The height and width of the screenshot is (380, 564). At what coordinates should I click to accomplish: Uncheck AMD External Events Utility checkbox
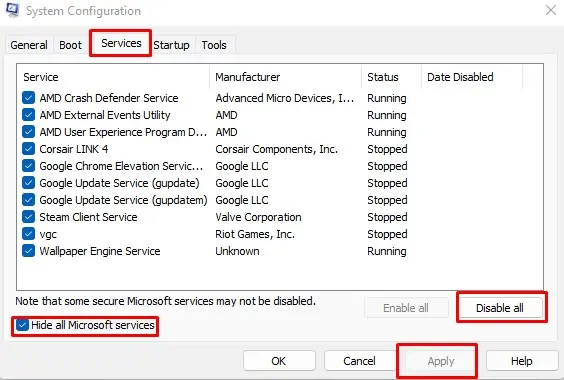point(28,114)
